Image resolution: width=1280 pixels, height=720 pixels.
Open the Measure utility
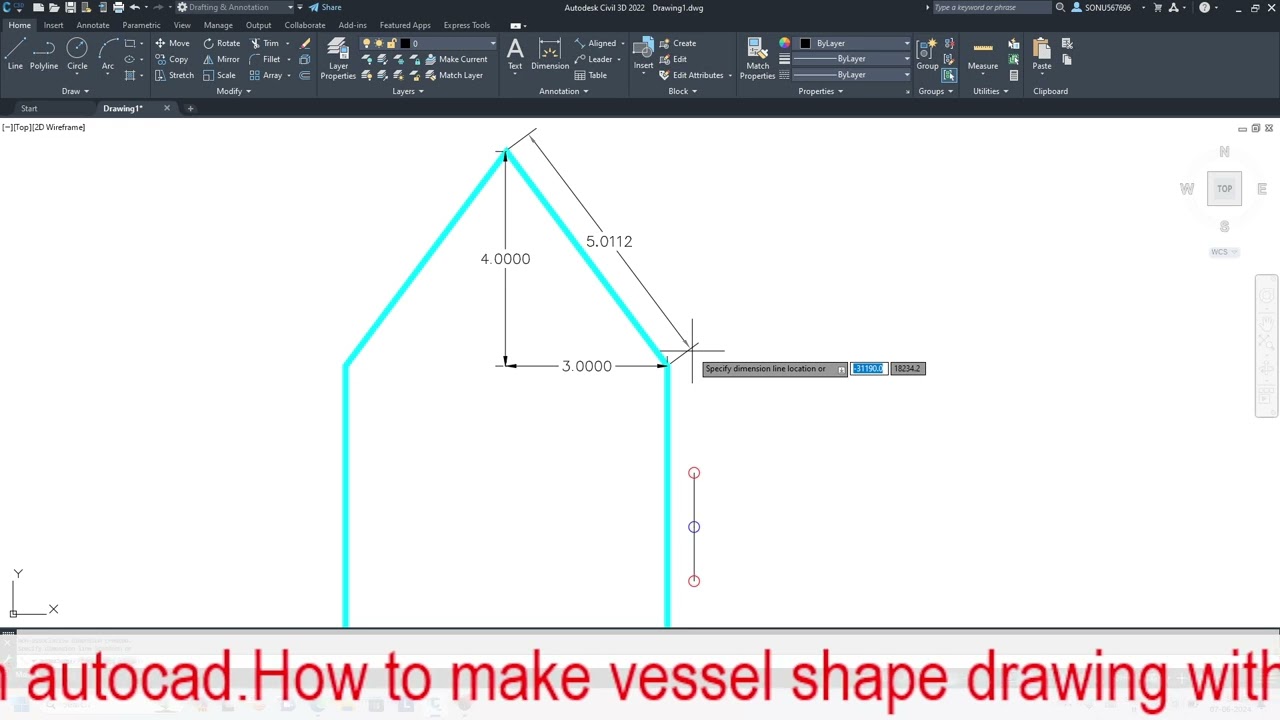pos(983,54)
